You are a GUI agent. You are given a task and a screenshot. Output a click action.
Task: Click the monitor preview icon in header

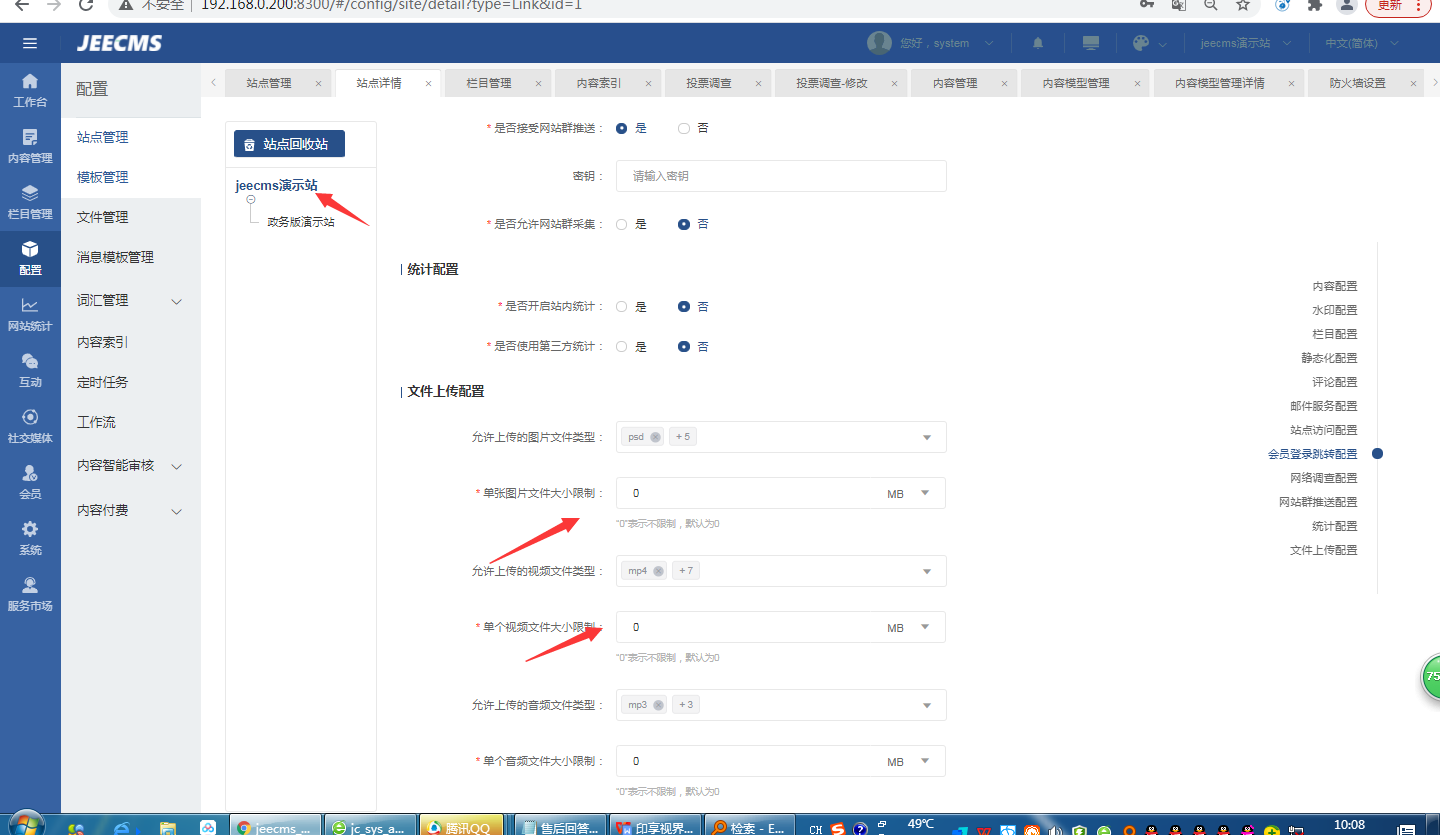pos(1091,43)
